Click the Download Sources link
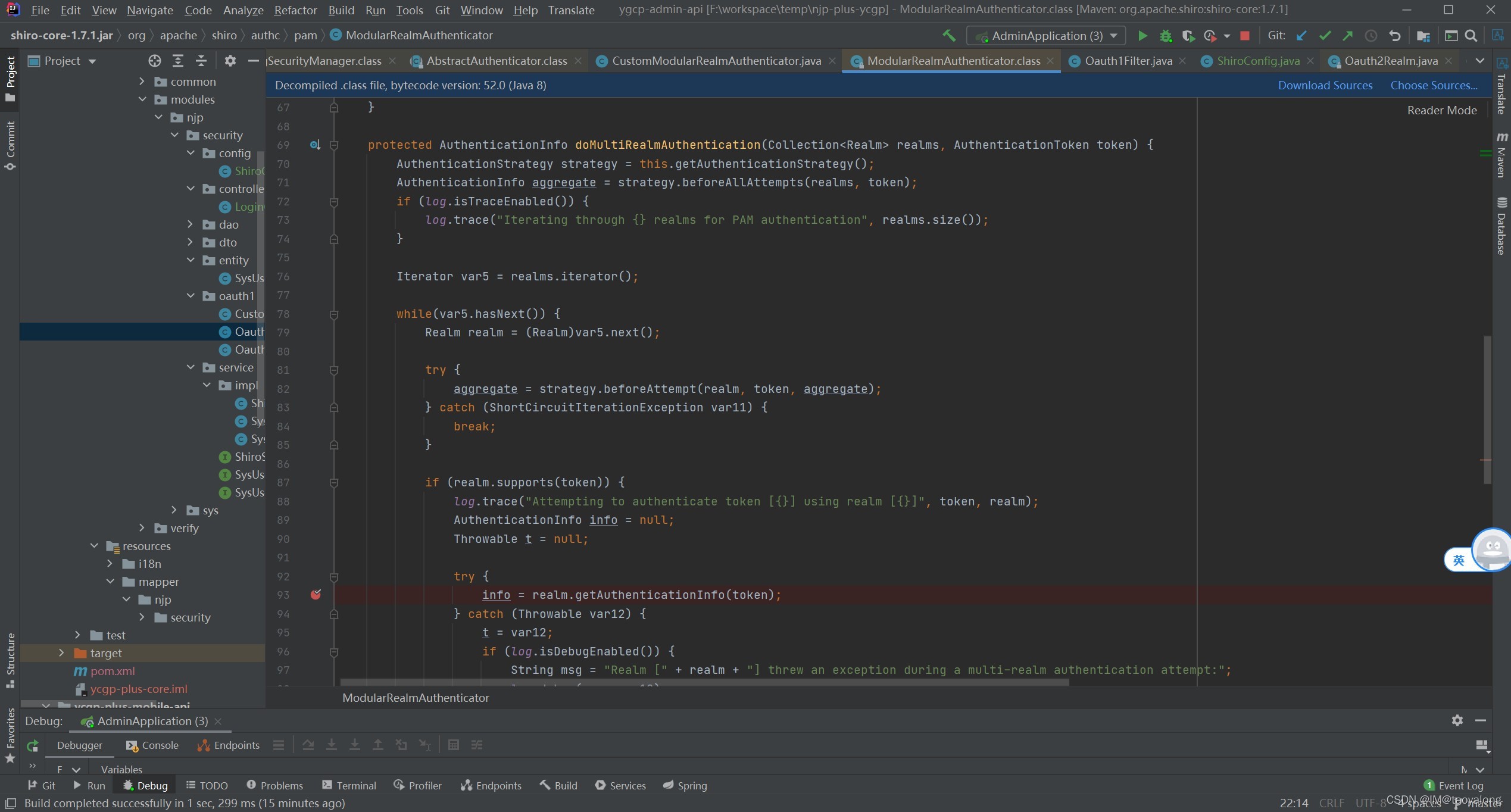This screenshot has height=812, width=1511. click(x=1325, y=85)
